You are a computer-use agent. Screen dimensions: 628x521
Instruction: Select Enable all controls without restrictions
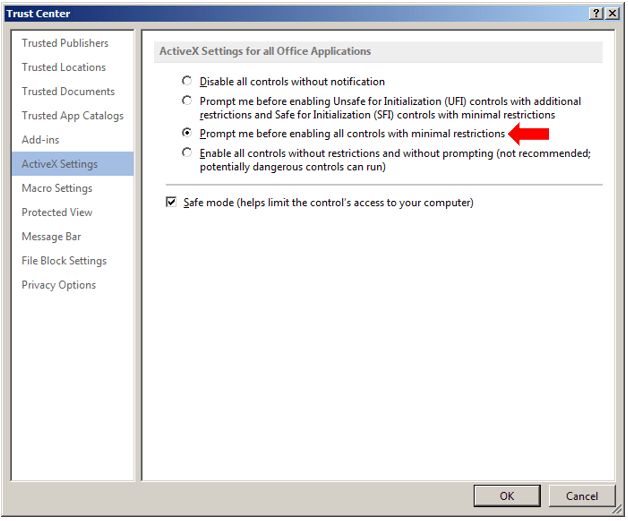click(x=187, y=153)
